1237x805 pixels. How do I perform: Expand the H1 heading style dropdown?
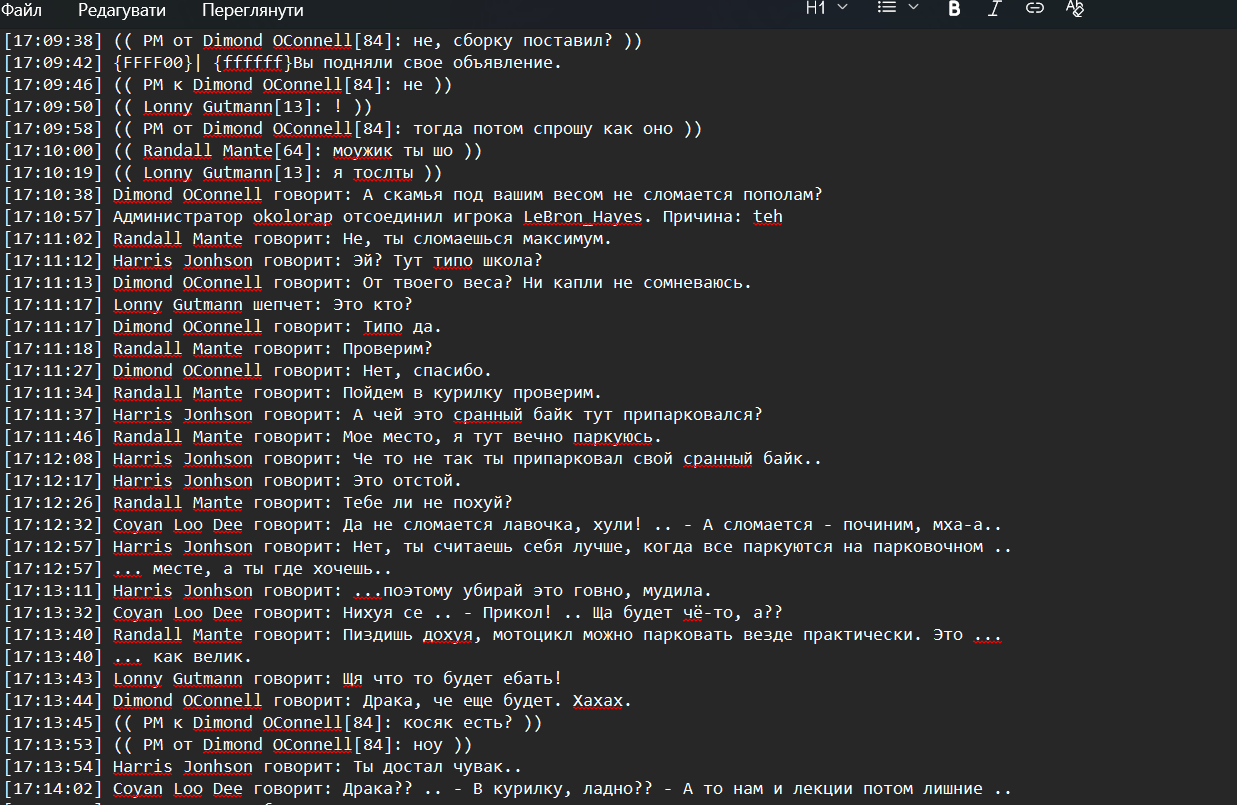[826, 8]
